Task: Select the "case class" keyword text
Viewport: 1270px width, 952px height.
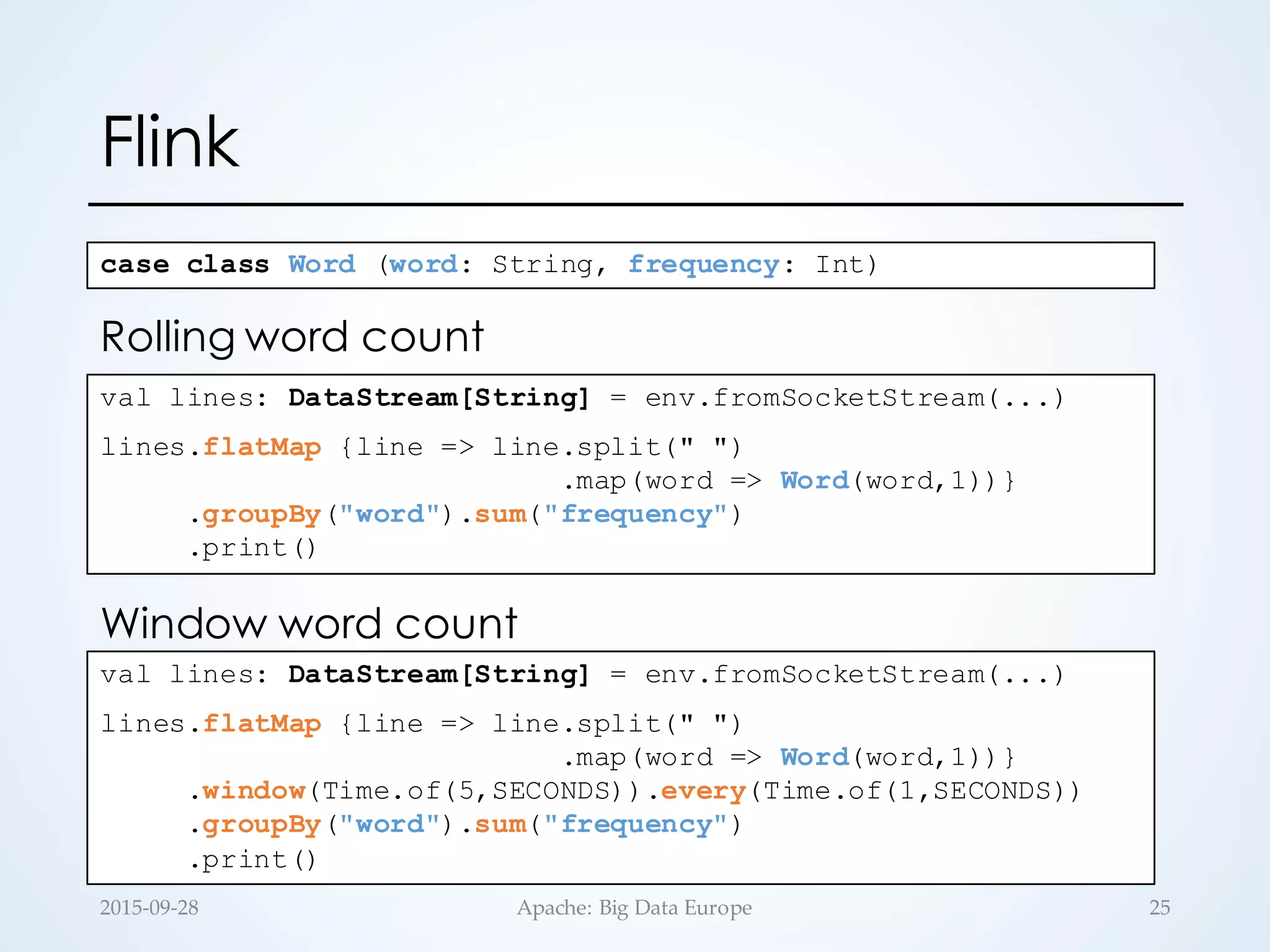Action: point(185,265)
